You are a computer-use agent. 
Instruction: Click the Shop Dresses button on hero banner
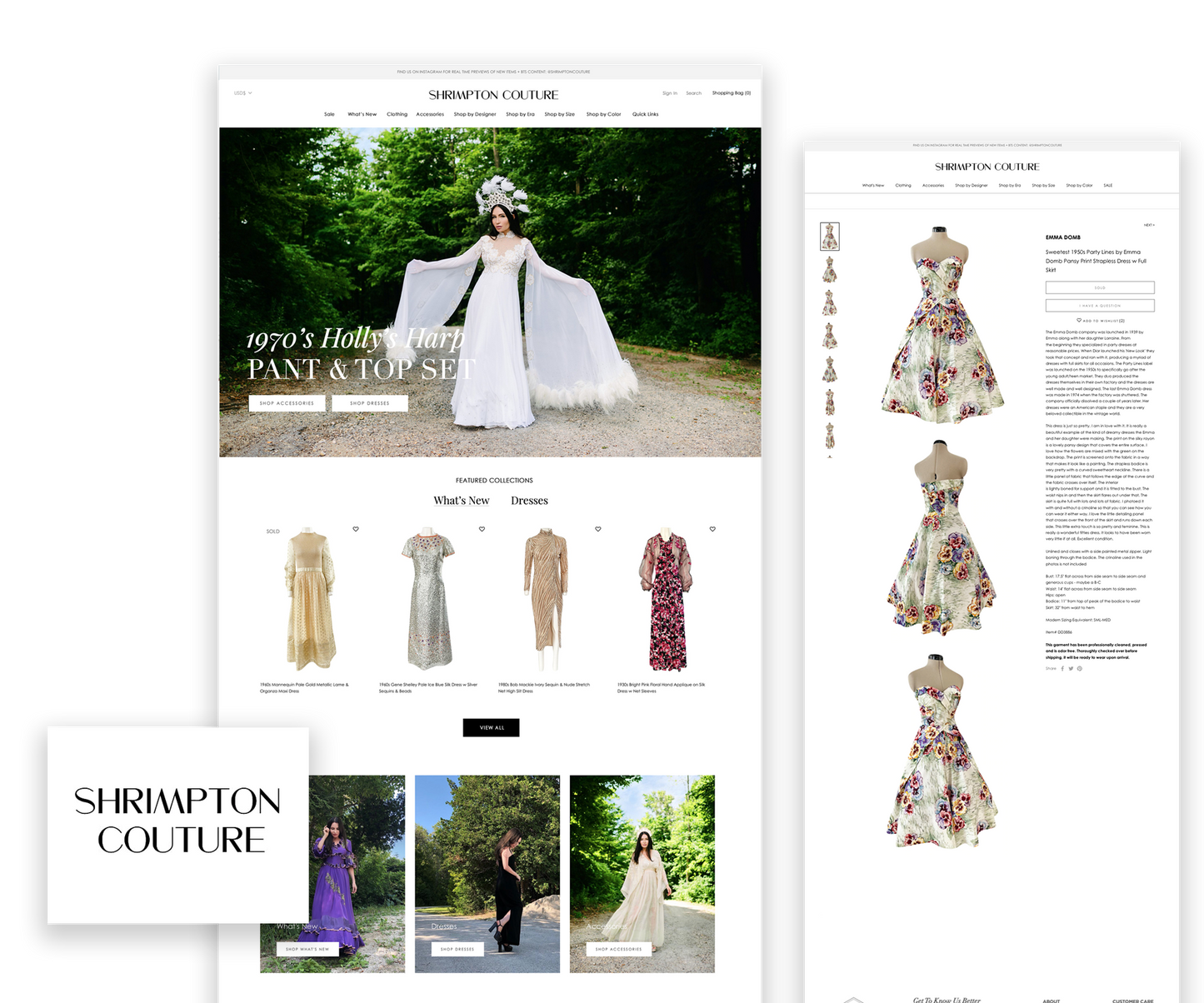click(369, 403)
